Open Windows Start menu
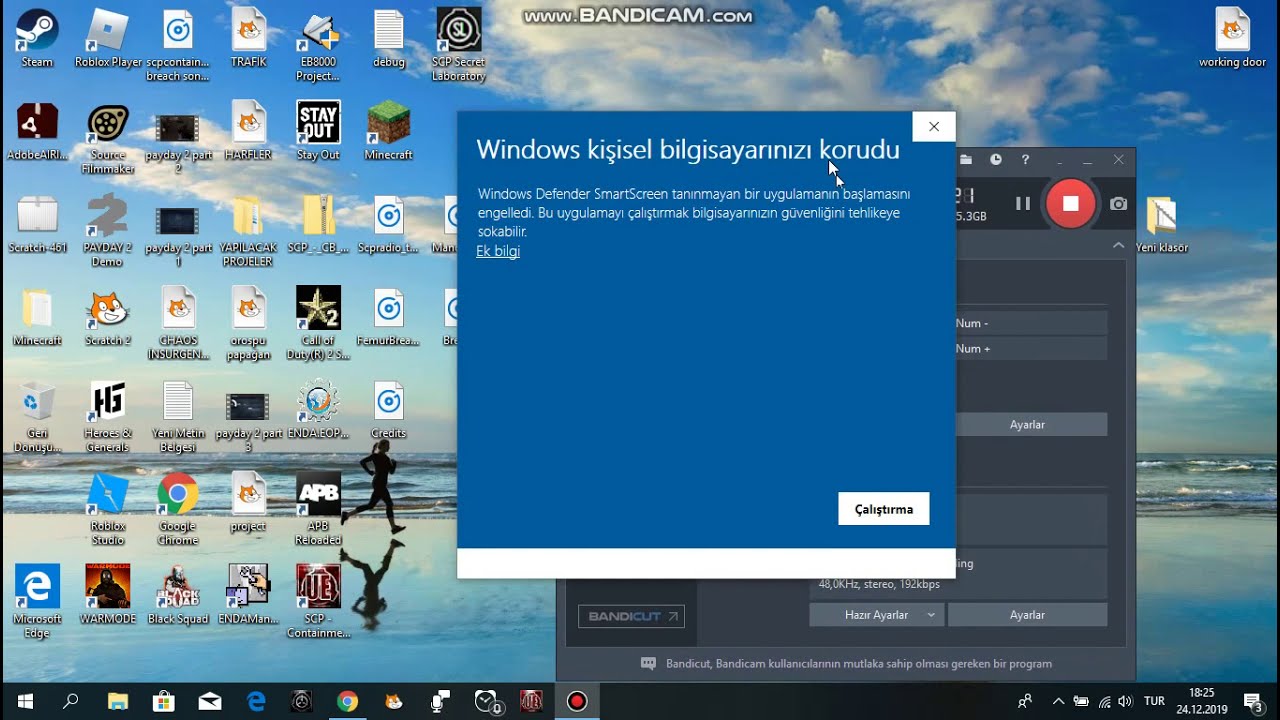The width and height of the screenshot is (1280, 720). 24,701
